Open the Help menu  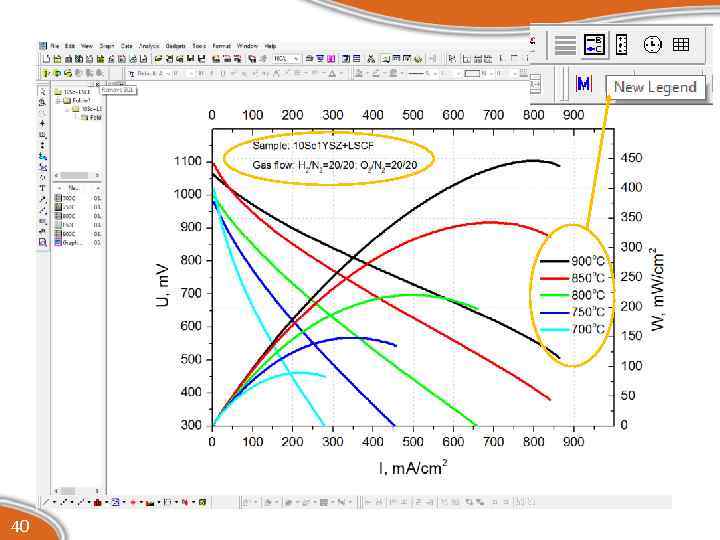(x=270, y=46)
